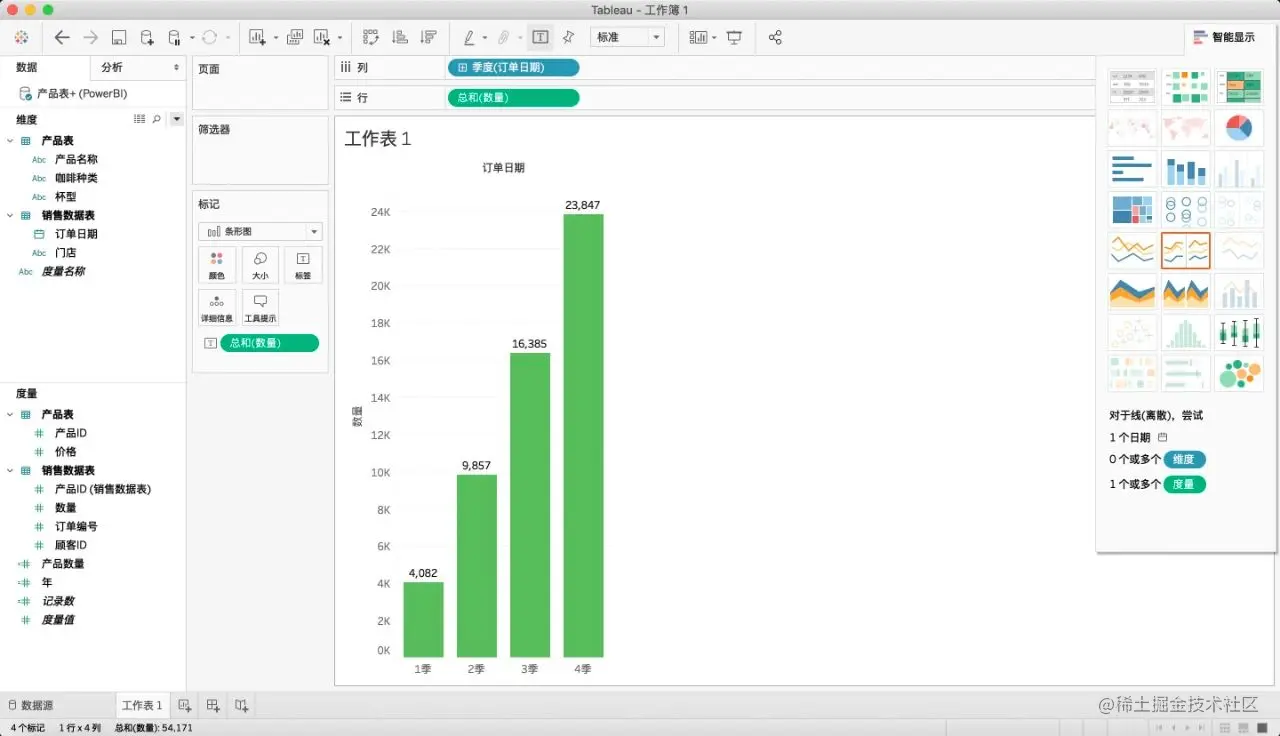Open the 条形图 mark type dropdown
Viewport: 1280px width, 736px height.
pos(260,231)
